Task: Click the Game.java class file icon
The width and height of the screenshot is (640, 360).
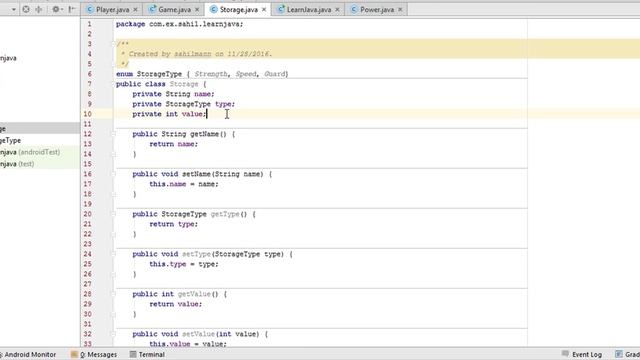Action: point(152,9)
